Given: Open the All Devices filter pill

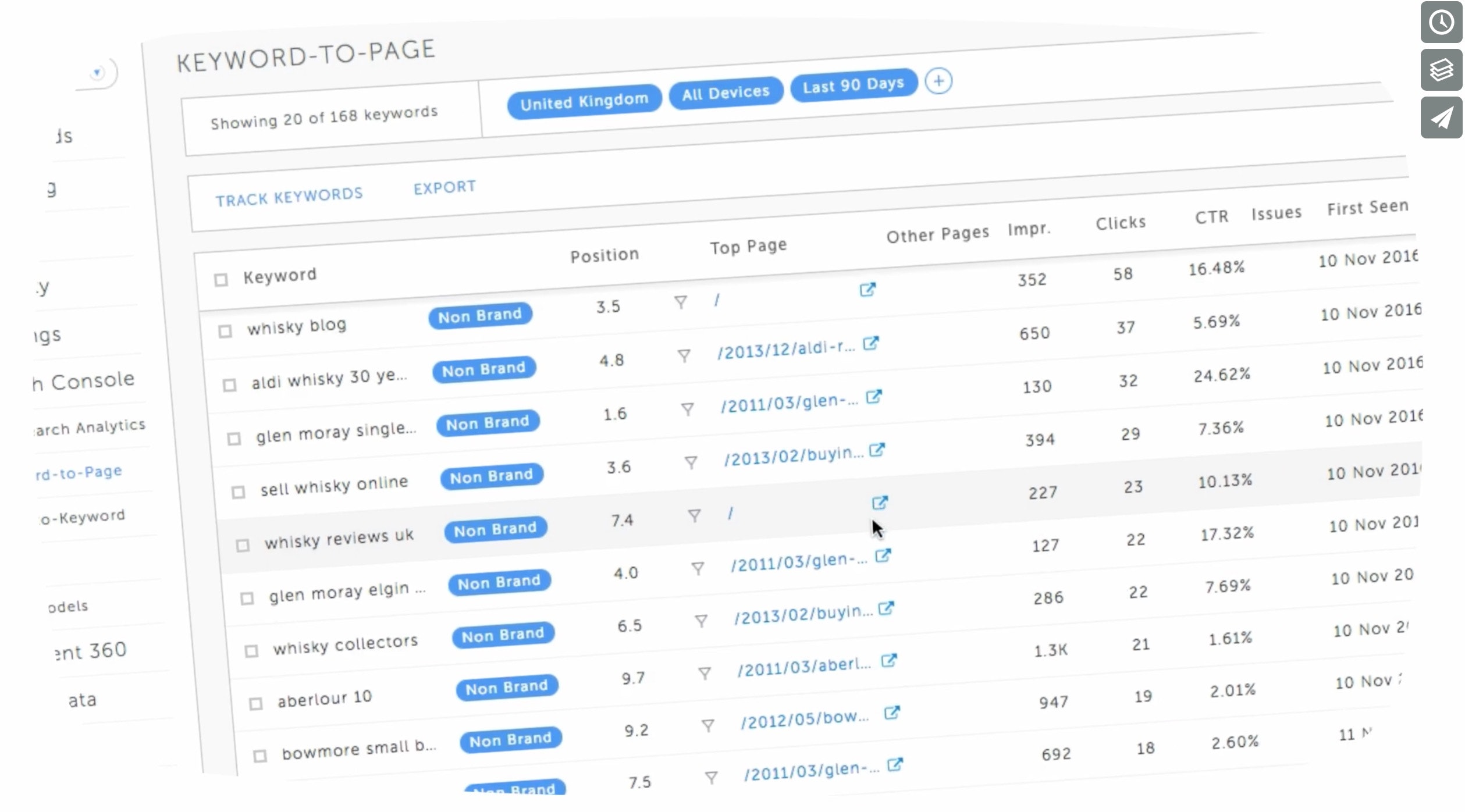Looking at the screenshot, I should 726,92.
